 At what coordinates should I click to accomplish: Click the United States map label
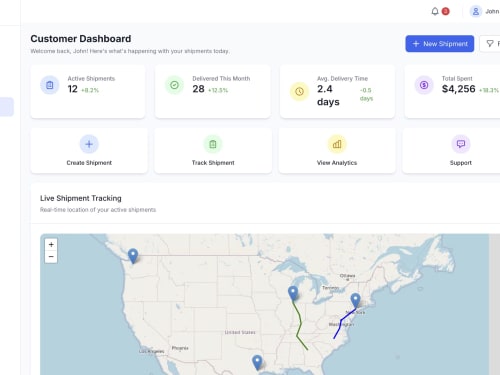pos(240,332)
